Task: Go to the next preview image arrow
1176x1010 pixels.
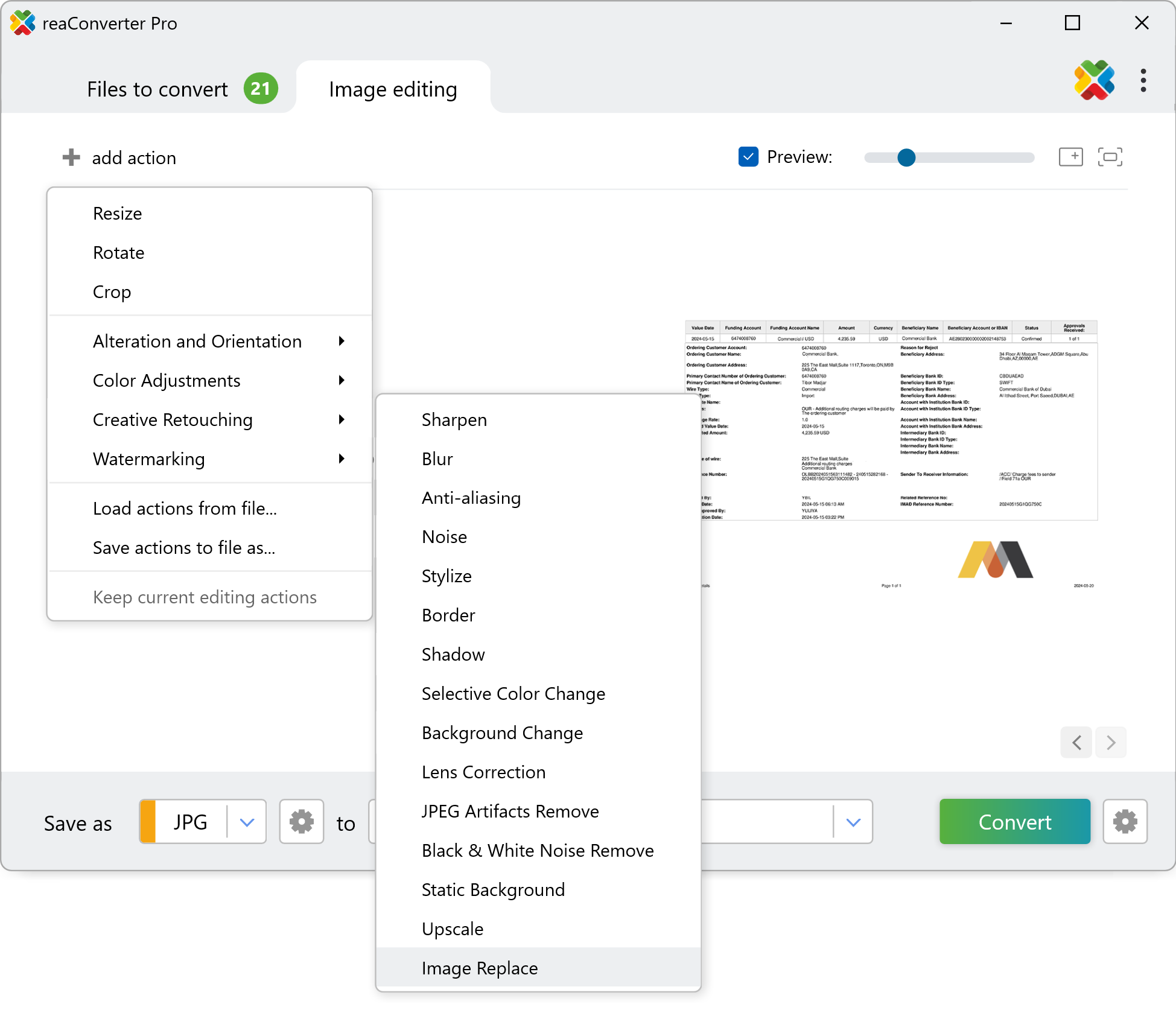Action: [1111, 742]
